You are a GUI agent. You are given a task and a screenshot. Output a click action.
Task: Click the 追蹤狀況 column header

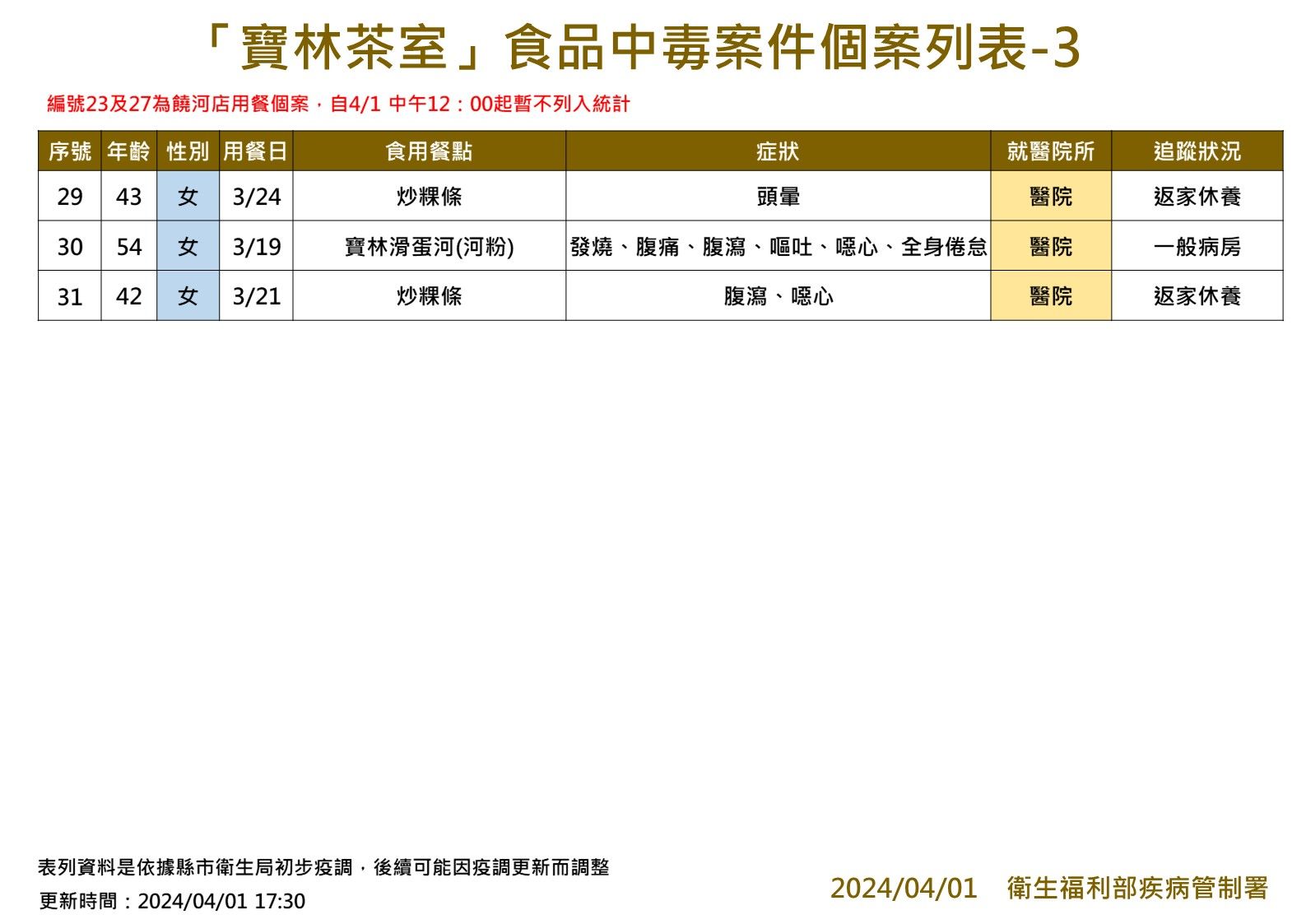tap(1197, 151)
